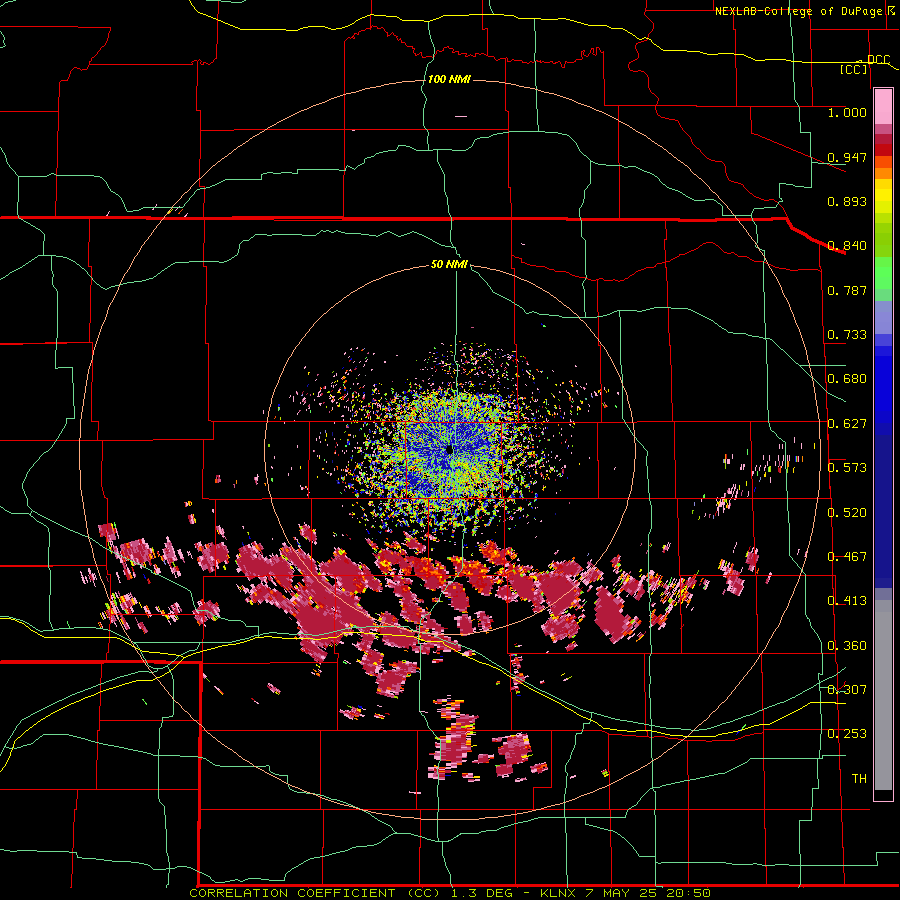Select the 0.840 legend value
The image size is (900, 900).
pyautogui.click(x=847, y=246)
